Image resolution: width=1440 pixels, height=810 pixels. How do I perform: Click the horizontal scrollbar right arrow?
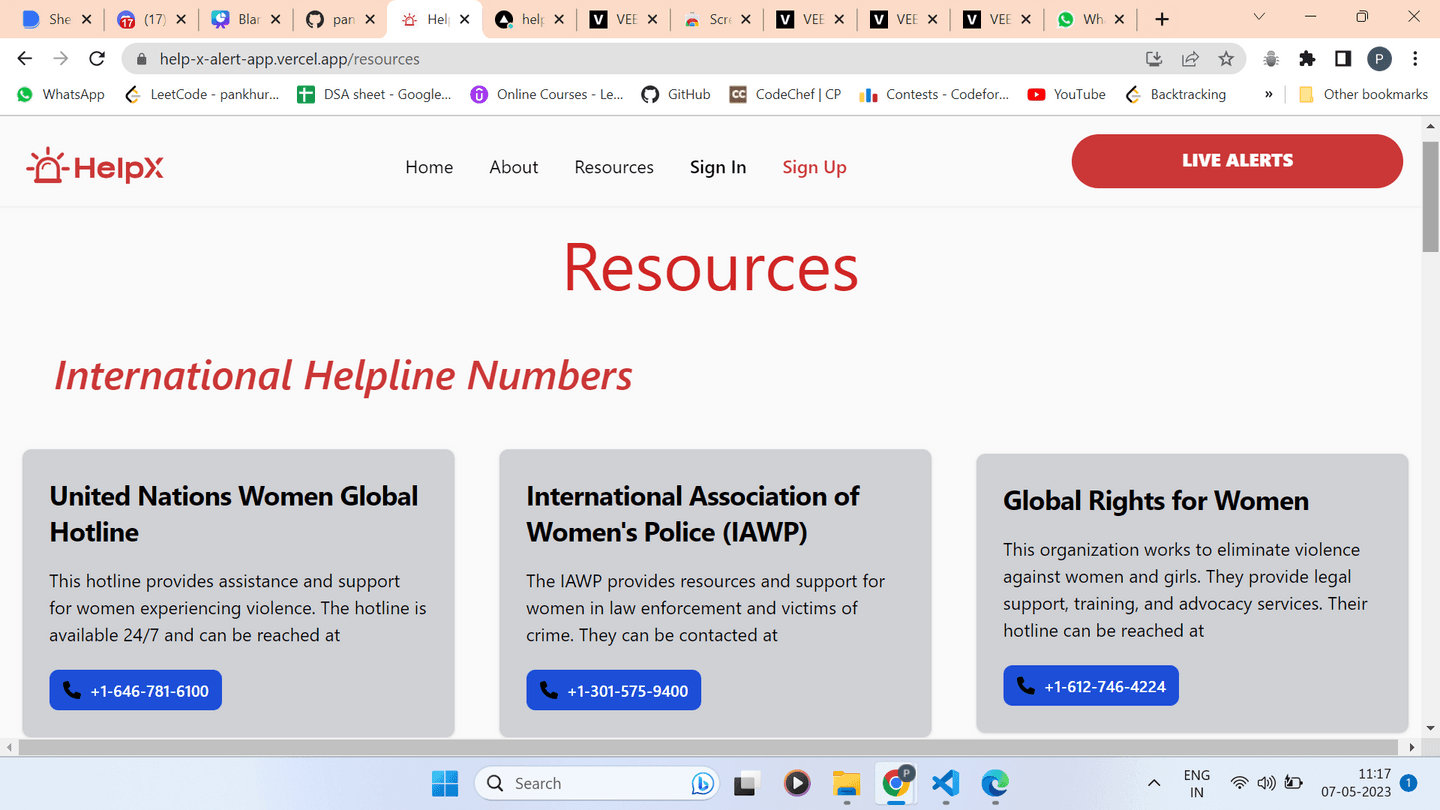click(x=1412, y=747)
